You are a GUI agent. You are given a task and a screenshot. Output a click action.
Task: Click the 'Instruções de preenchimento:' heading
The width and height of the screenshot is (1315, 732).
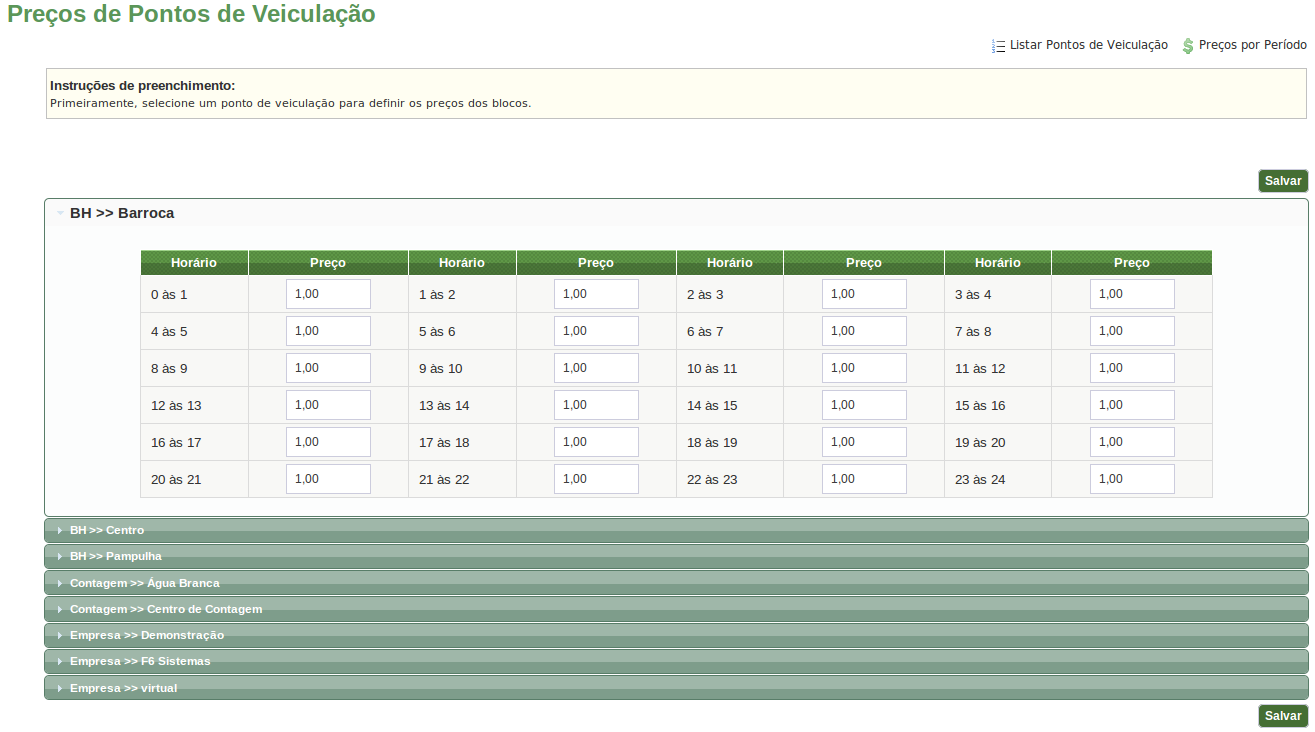(x=143, y=86)
